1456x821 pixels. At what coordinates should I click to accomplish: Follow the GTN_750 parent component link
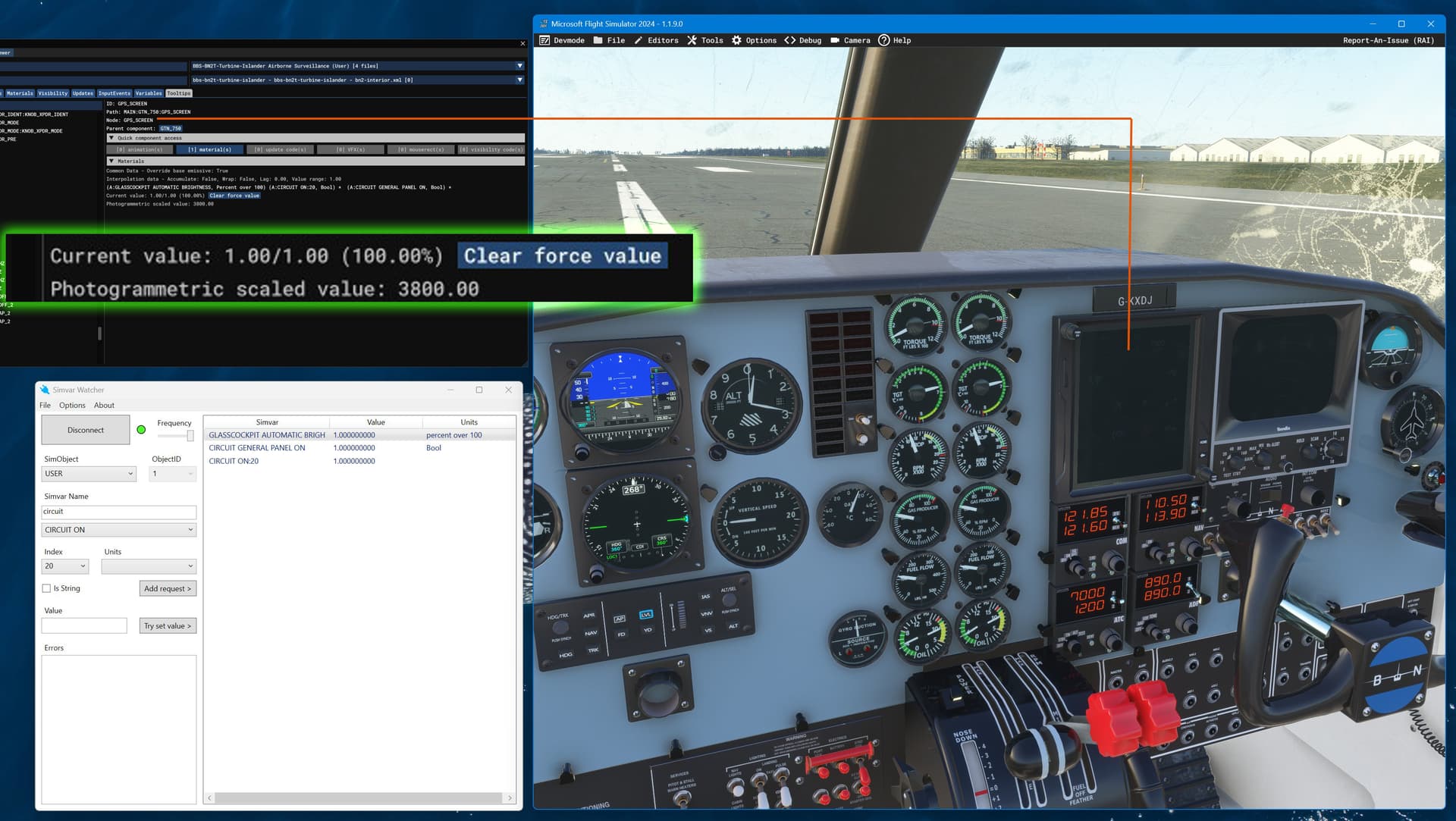click(x=171, y=129)
